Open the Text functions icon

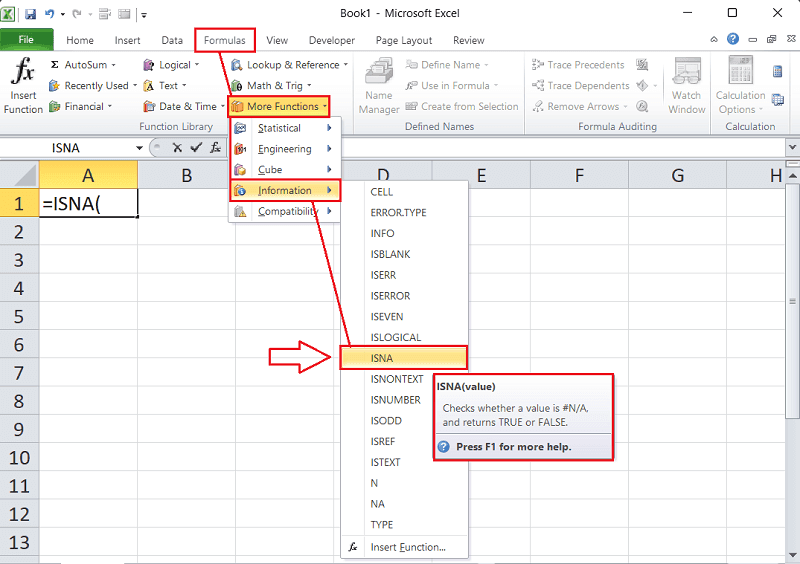click(148, 86)
